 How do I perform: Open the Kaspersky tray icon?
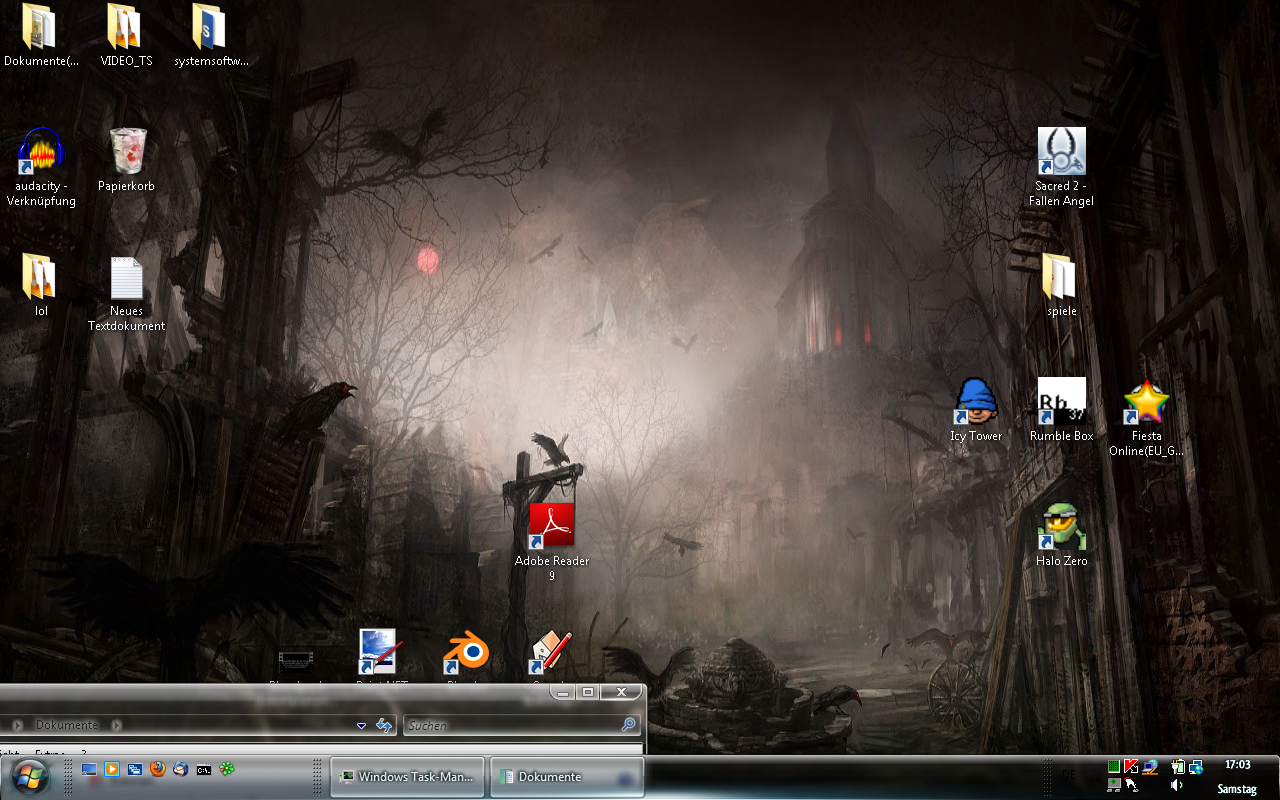tap(1131, 767)
